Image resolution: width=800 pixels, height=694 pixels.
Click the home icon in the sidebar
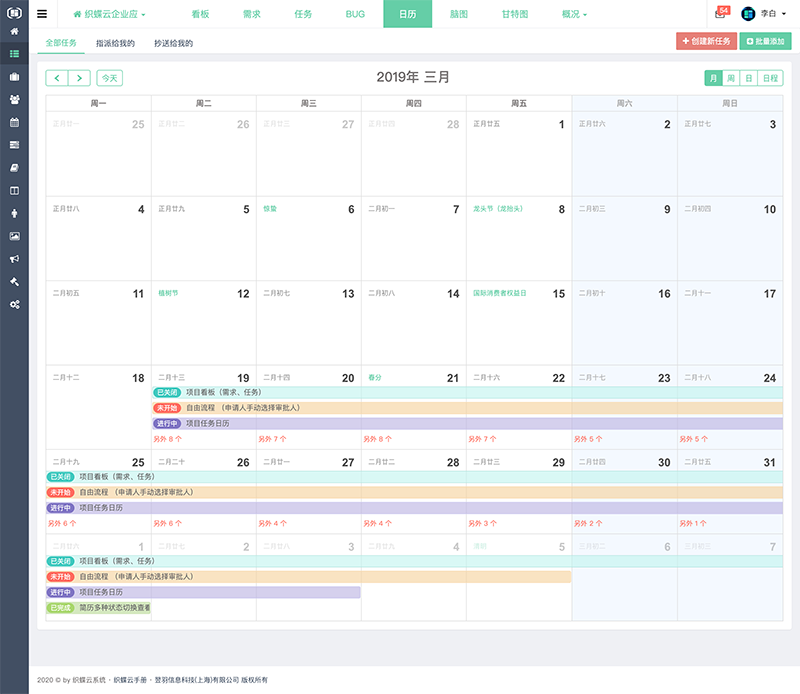coord(14,32)
